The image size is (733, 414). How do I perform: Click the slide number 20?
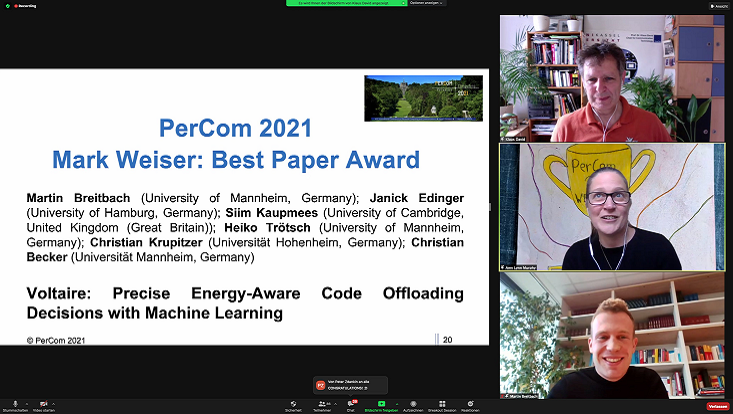click(447, 340)
